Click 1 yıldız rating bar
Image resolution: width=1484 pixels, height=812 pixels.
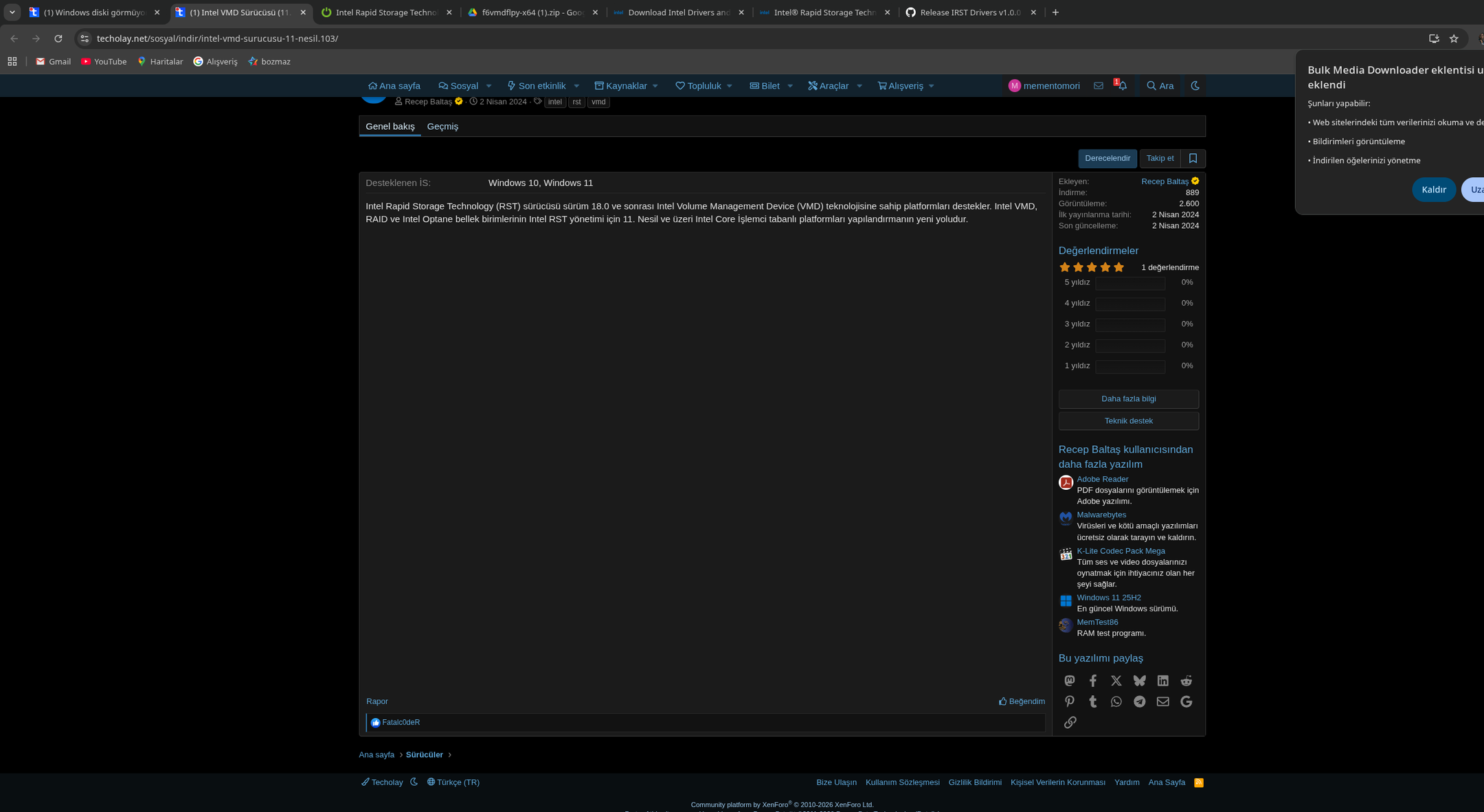click(1130, 366)
